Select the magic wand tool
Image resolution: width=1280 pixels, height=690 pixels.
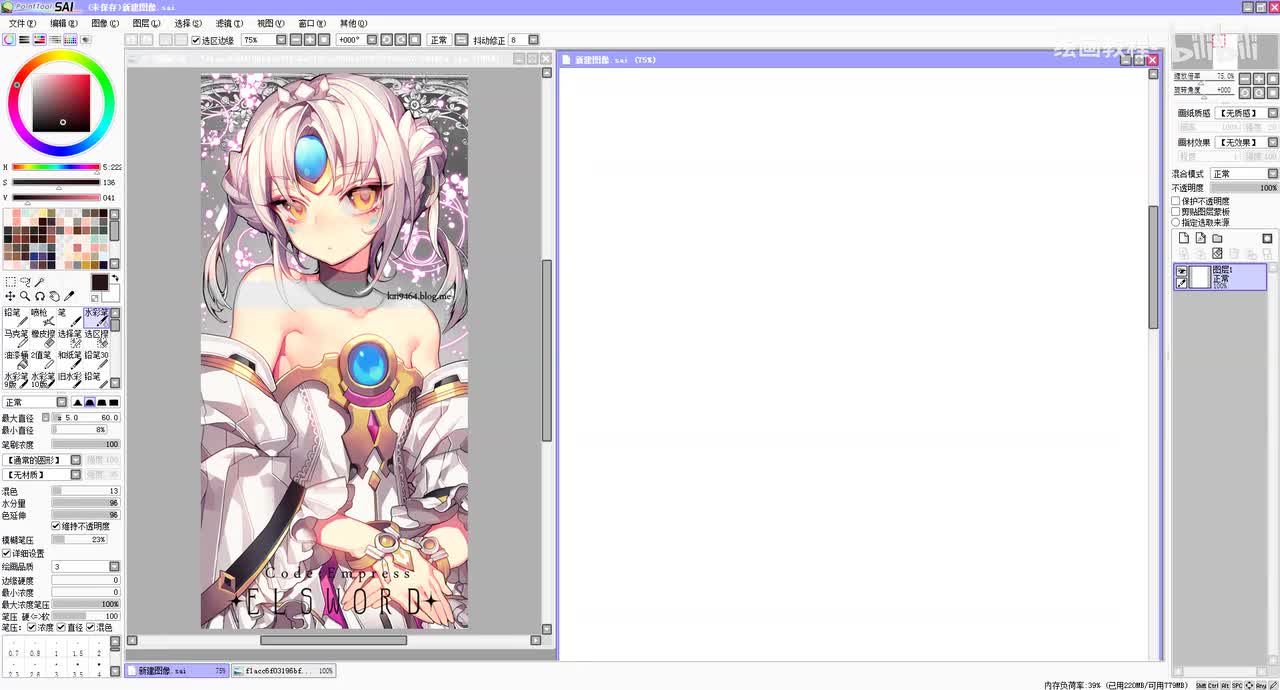coord(40,282)
